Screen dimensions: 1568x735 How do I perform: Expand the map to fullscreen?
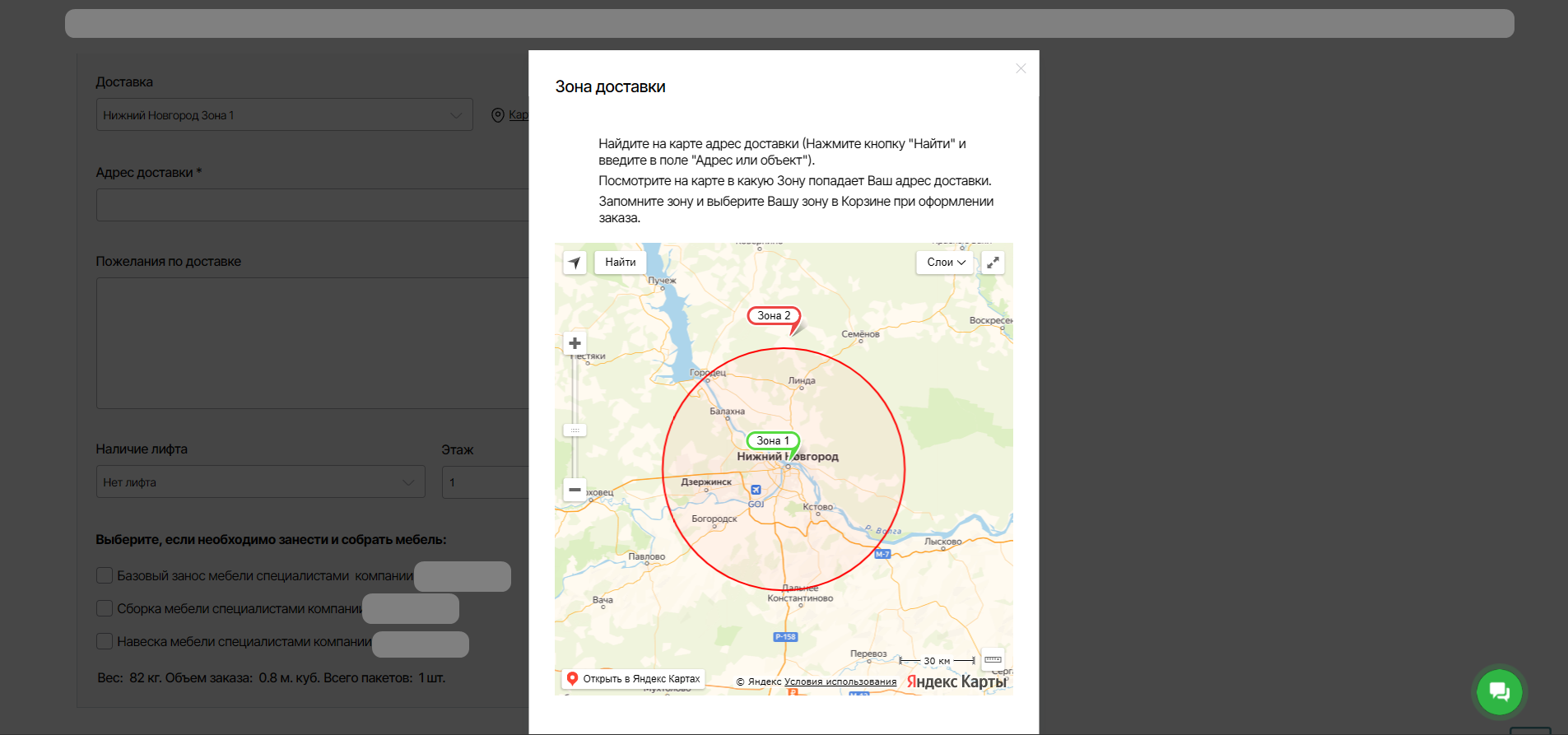click(993, 263)
